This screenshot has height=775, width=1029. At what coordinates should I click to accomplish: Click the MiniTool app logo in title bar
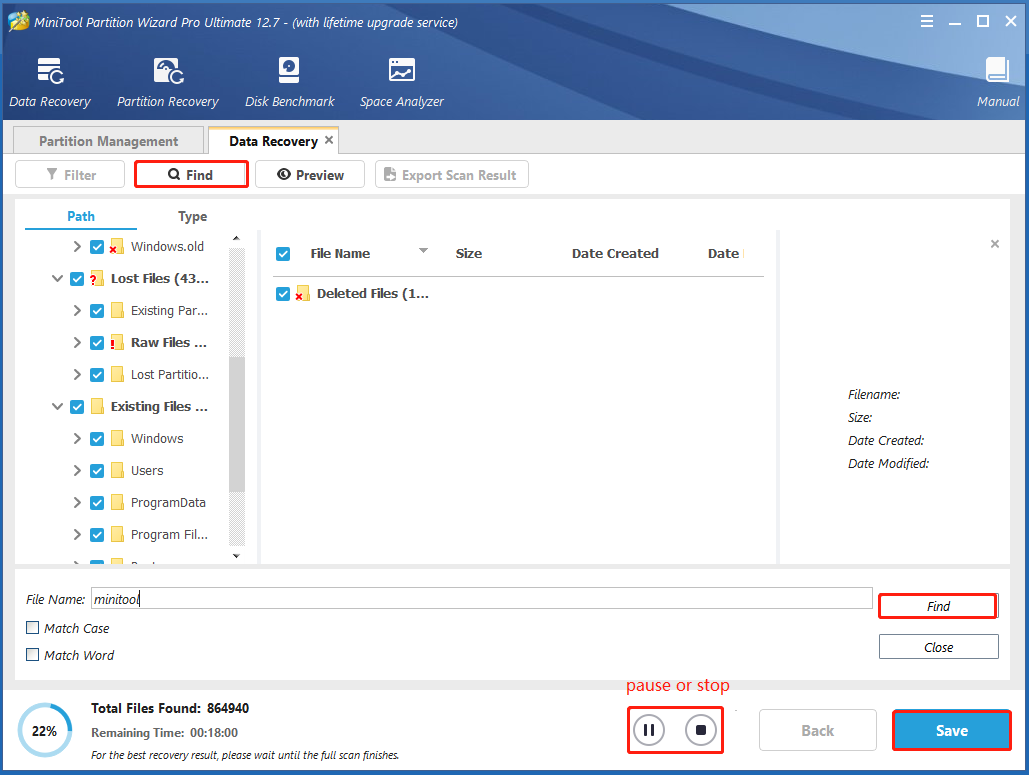point(18,21)
